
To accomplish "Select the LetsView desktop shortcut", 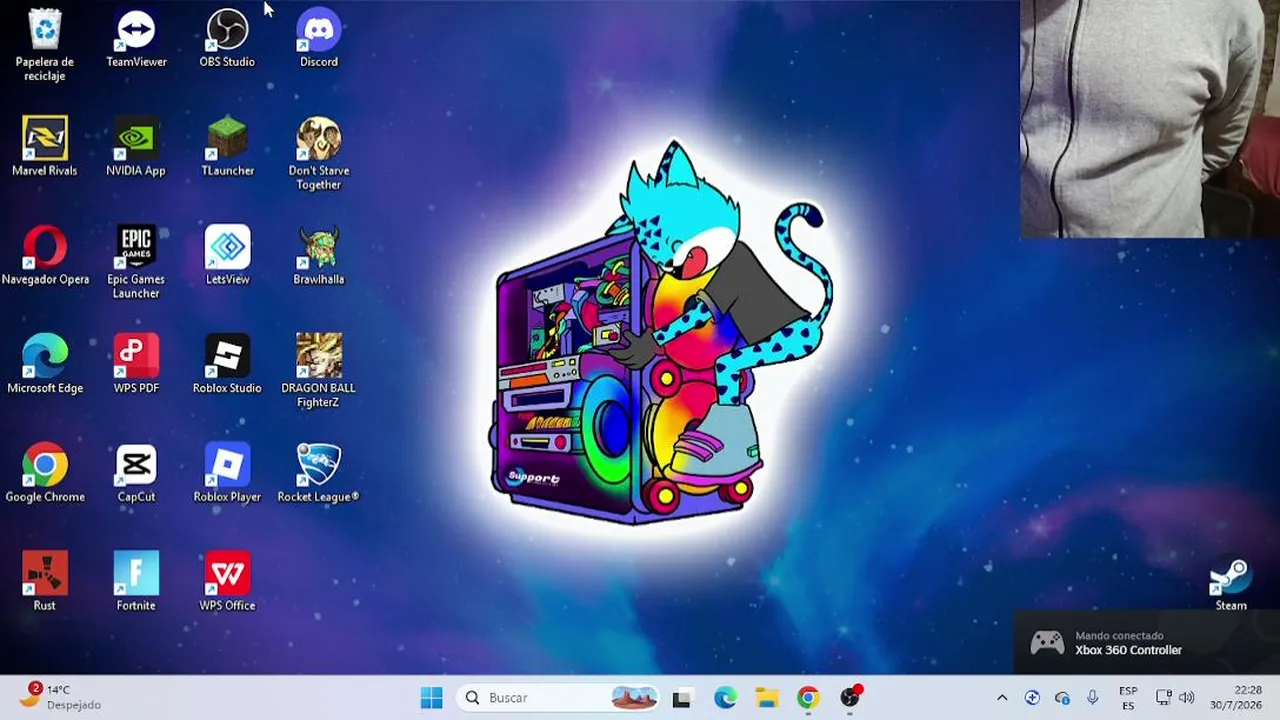I will tap(227, 256).
